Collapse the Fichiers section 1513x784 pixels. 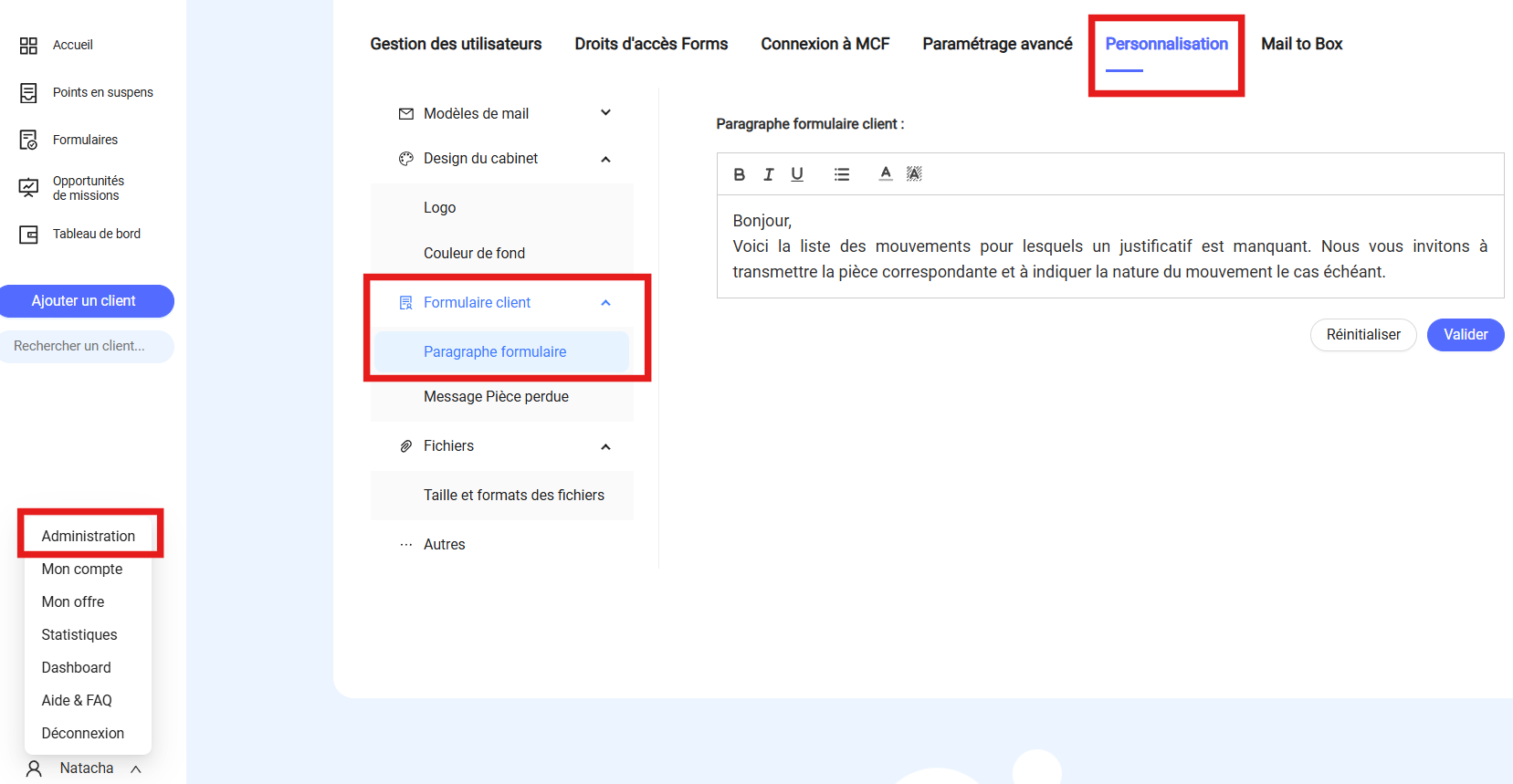pyautogui.click(x=605, y=446)
